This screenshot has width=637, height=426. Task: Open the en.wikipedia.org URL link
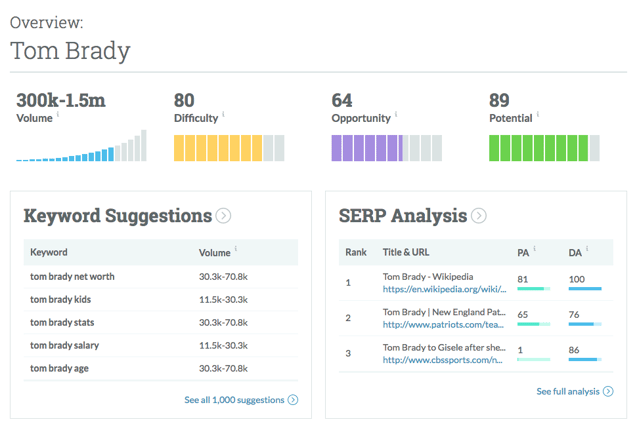tap(444, 289)
